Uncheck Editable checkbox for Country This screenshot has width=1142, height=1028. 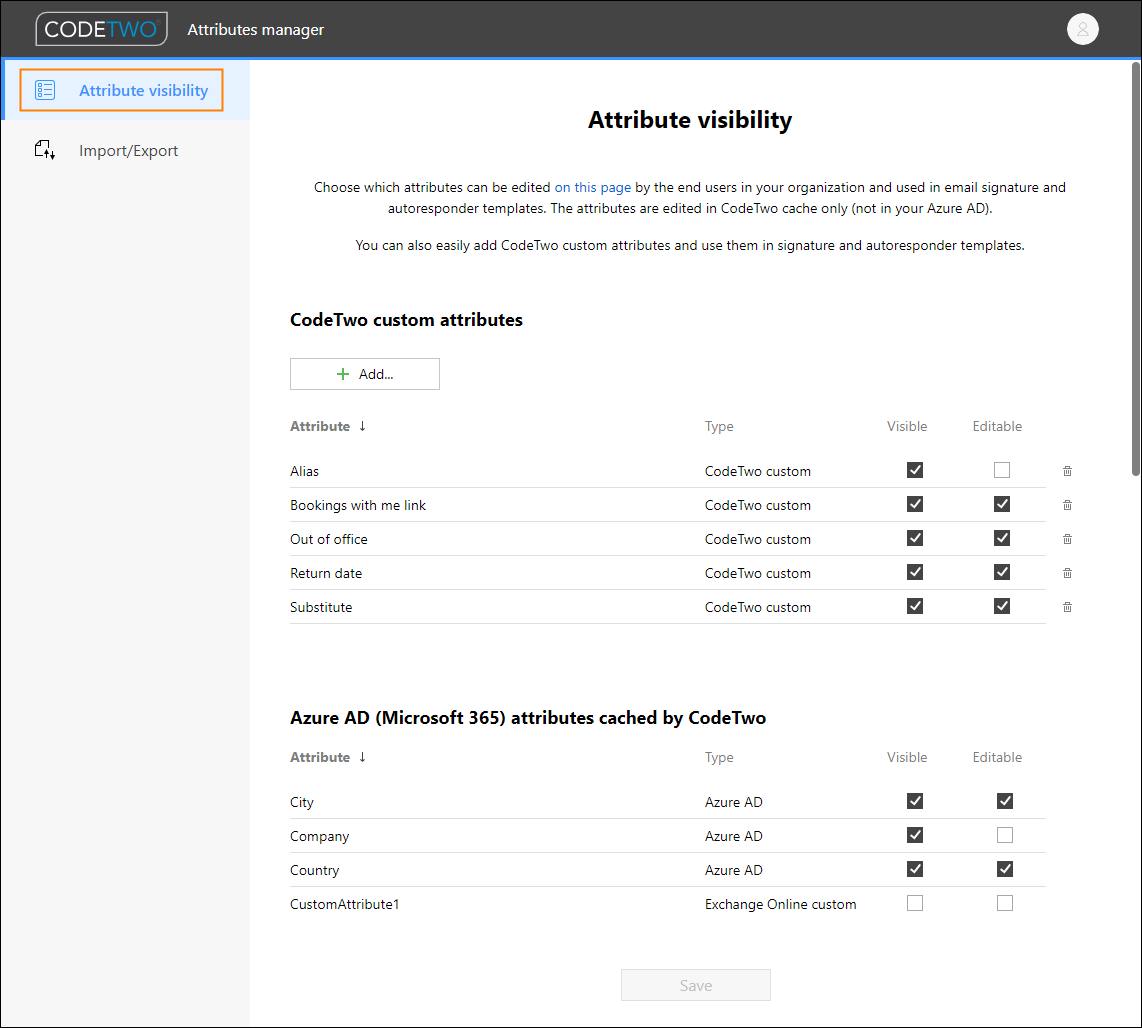coord(1005,869)
